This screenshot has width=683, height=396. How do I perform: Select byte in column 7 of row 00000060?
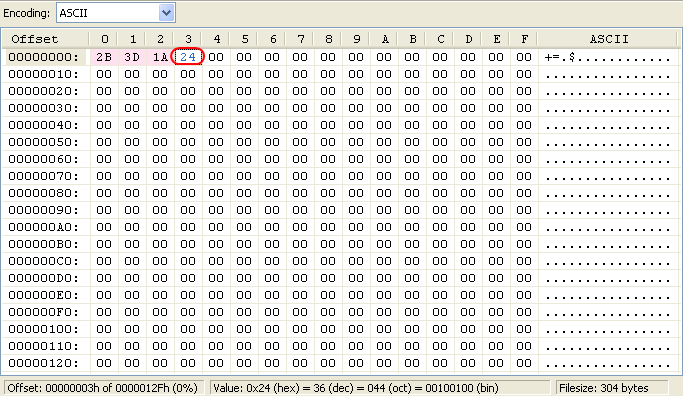300,159
